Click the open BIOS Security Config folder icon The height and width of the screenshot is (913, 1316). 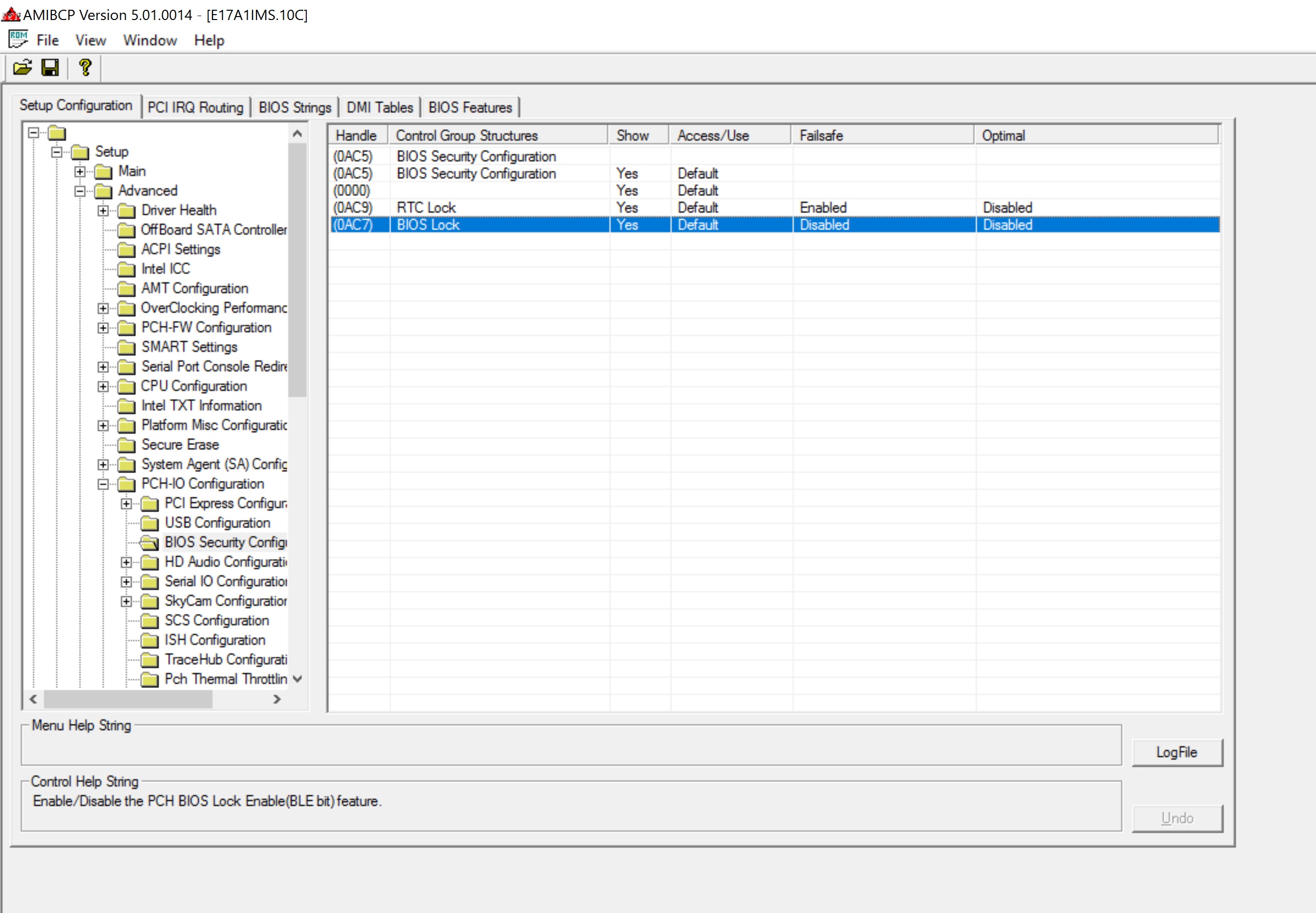(x=149, y=542)
